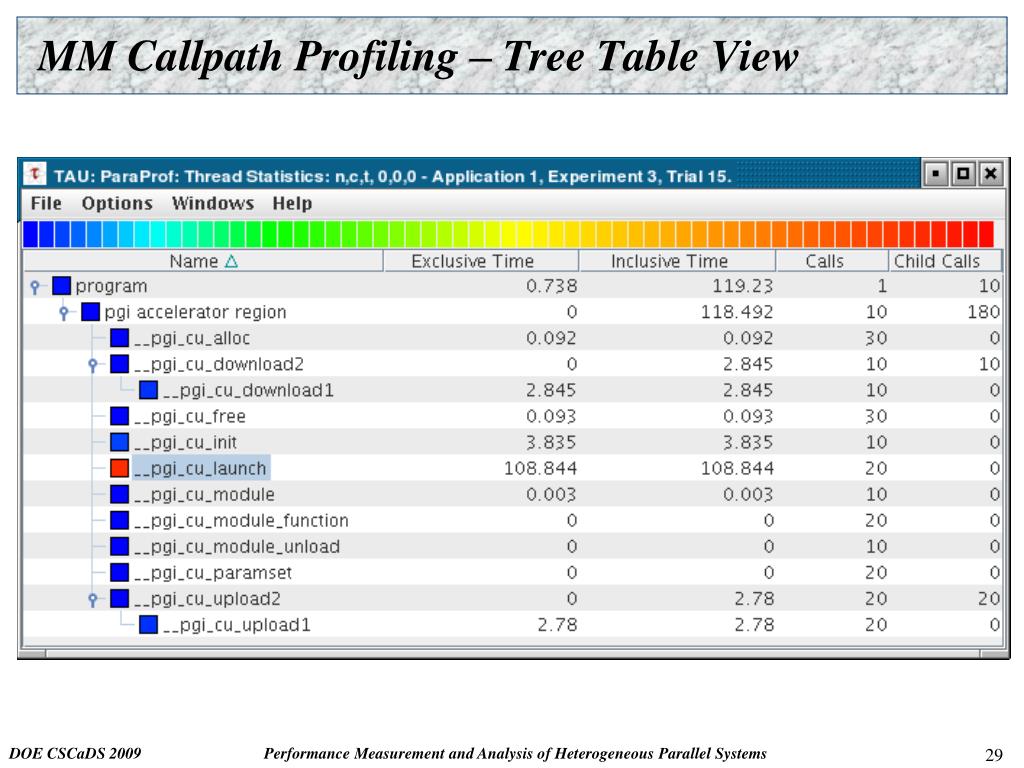
Task: Select the __pgi_cu_alloc row
Action: click(512, 338)
